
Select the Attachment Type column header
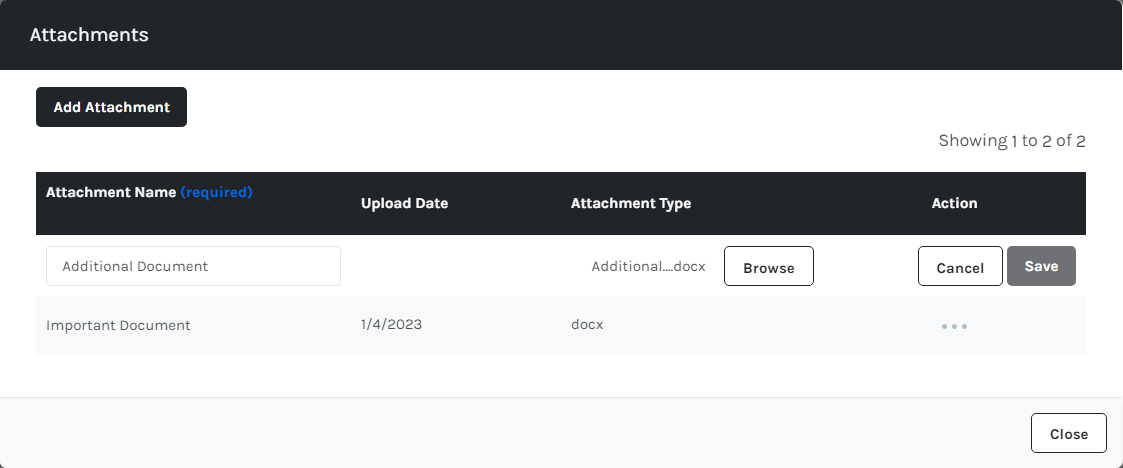click(630, 203)
